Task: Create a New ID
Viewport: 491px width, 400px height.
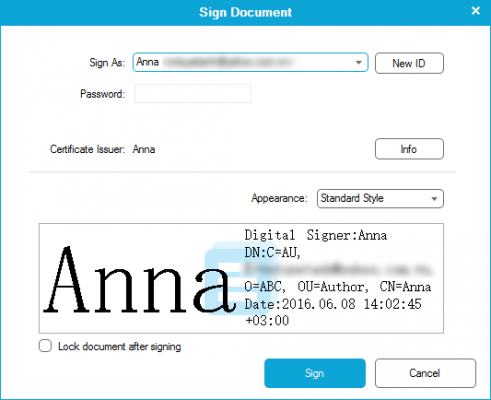Action: click(409, 63)
